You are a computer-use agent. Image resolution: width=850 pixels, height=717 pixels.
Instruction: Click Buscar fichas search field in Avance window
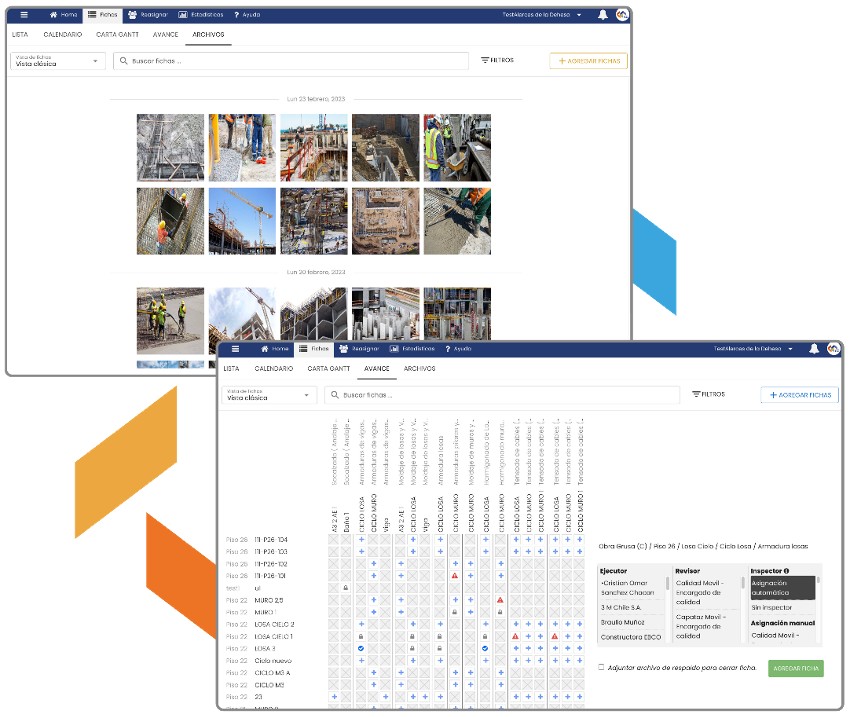pyautogui.click(x=500, y=395)
